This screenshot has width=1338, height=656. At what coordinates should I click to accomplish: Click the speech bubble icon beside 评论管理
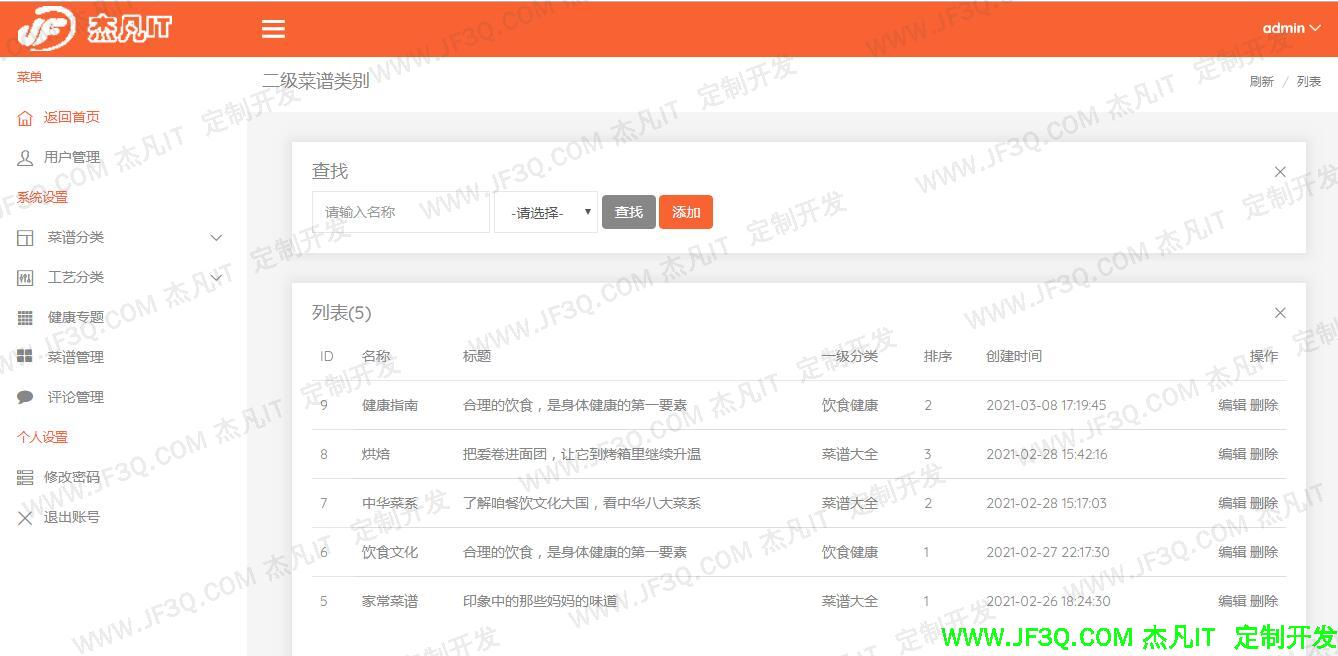click(x=25, y=398)
